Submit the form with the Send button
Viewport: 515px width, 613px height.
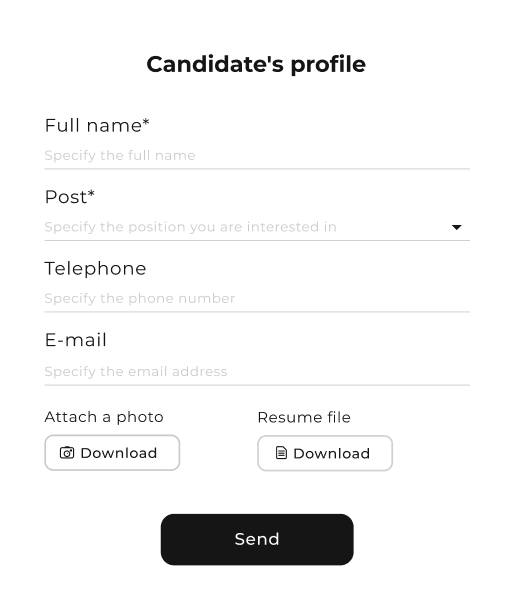(x=257, y=540)
